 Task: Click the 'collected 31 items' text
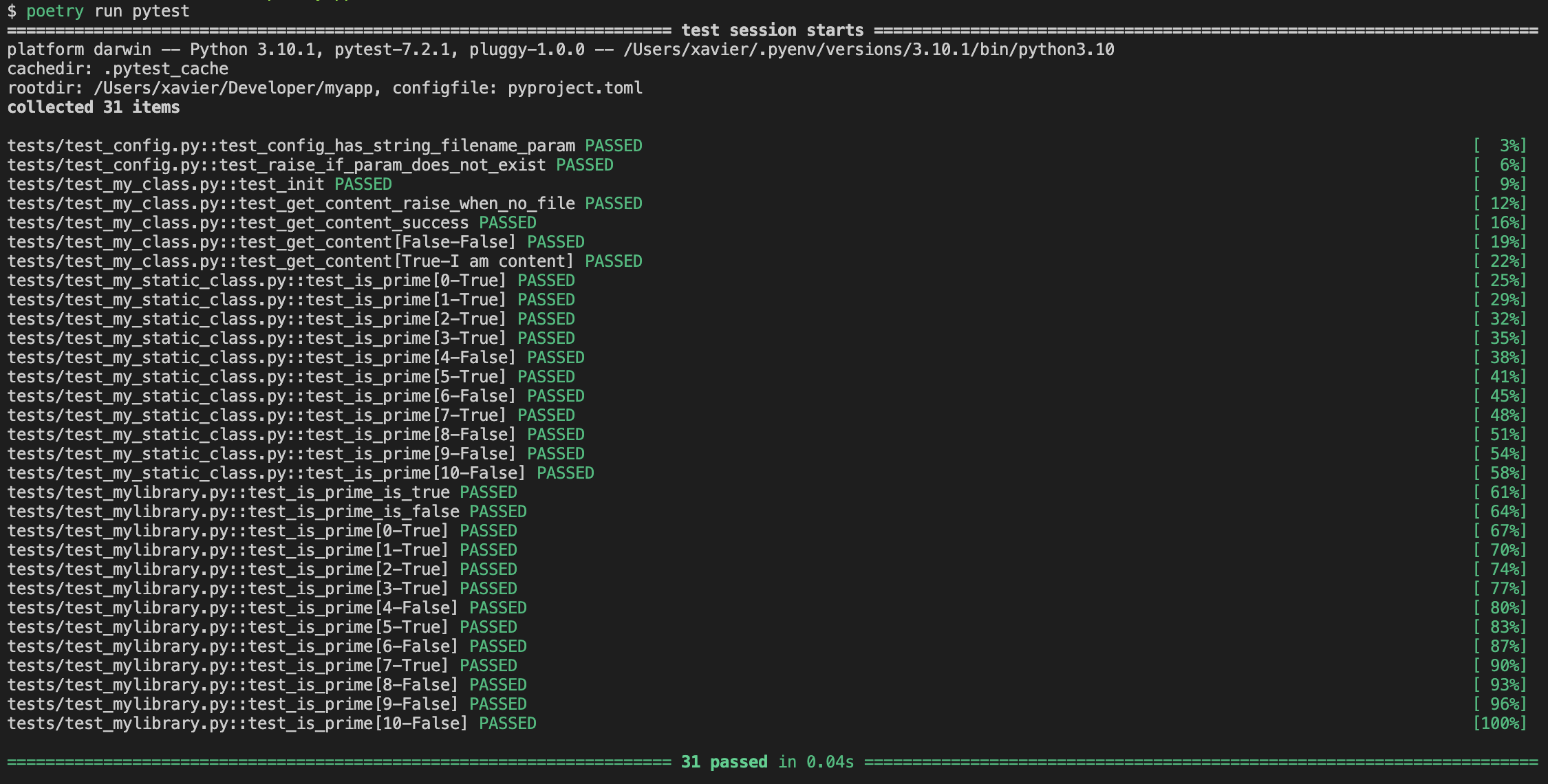[x=94, y=107]
